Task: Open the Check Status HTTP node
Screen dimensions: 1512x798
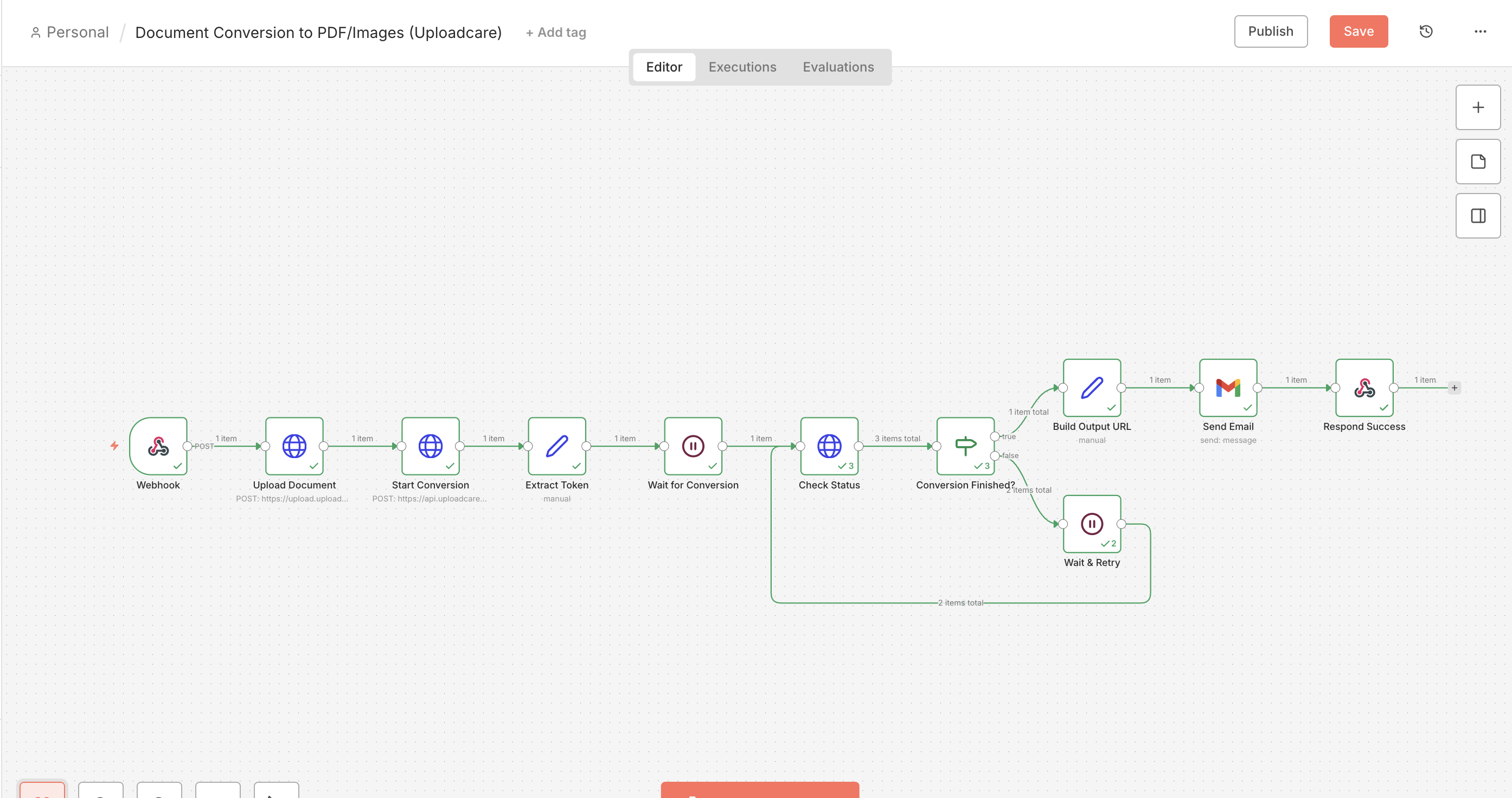Action: (829, 446)
